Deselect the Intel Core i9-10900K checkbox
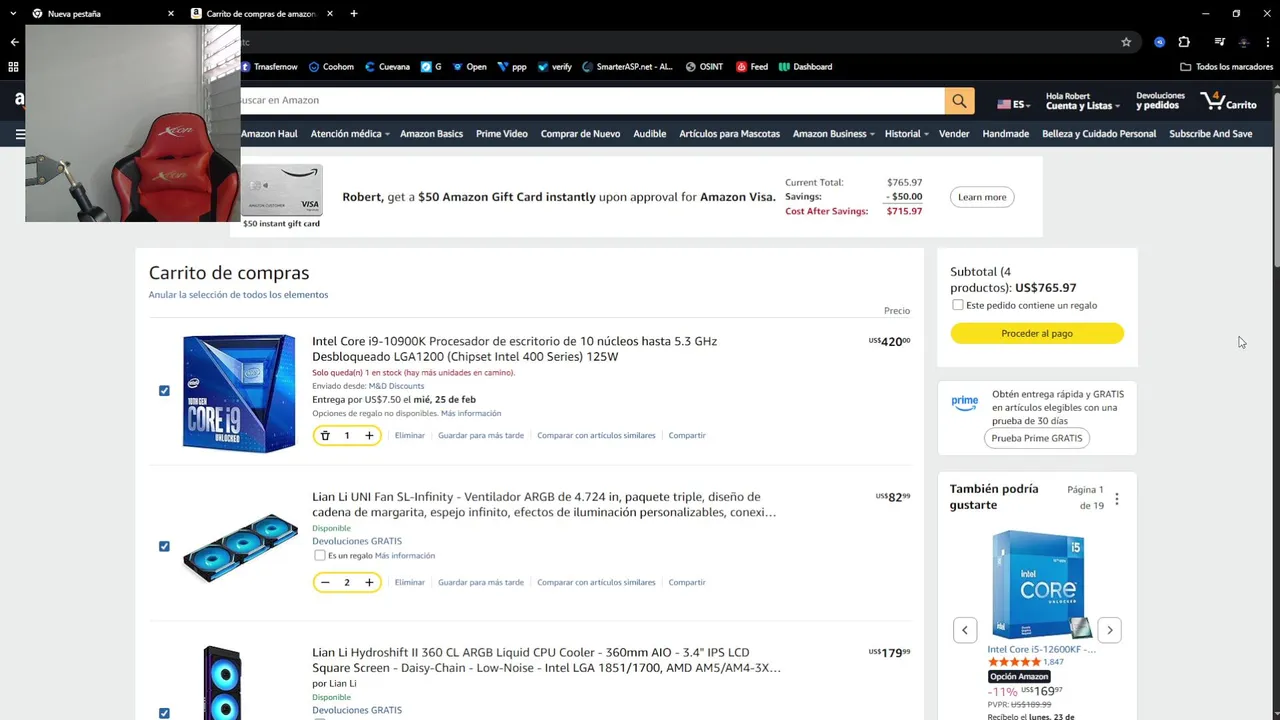1280x720 pixels. (x=164, y=391)
